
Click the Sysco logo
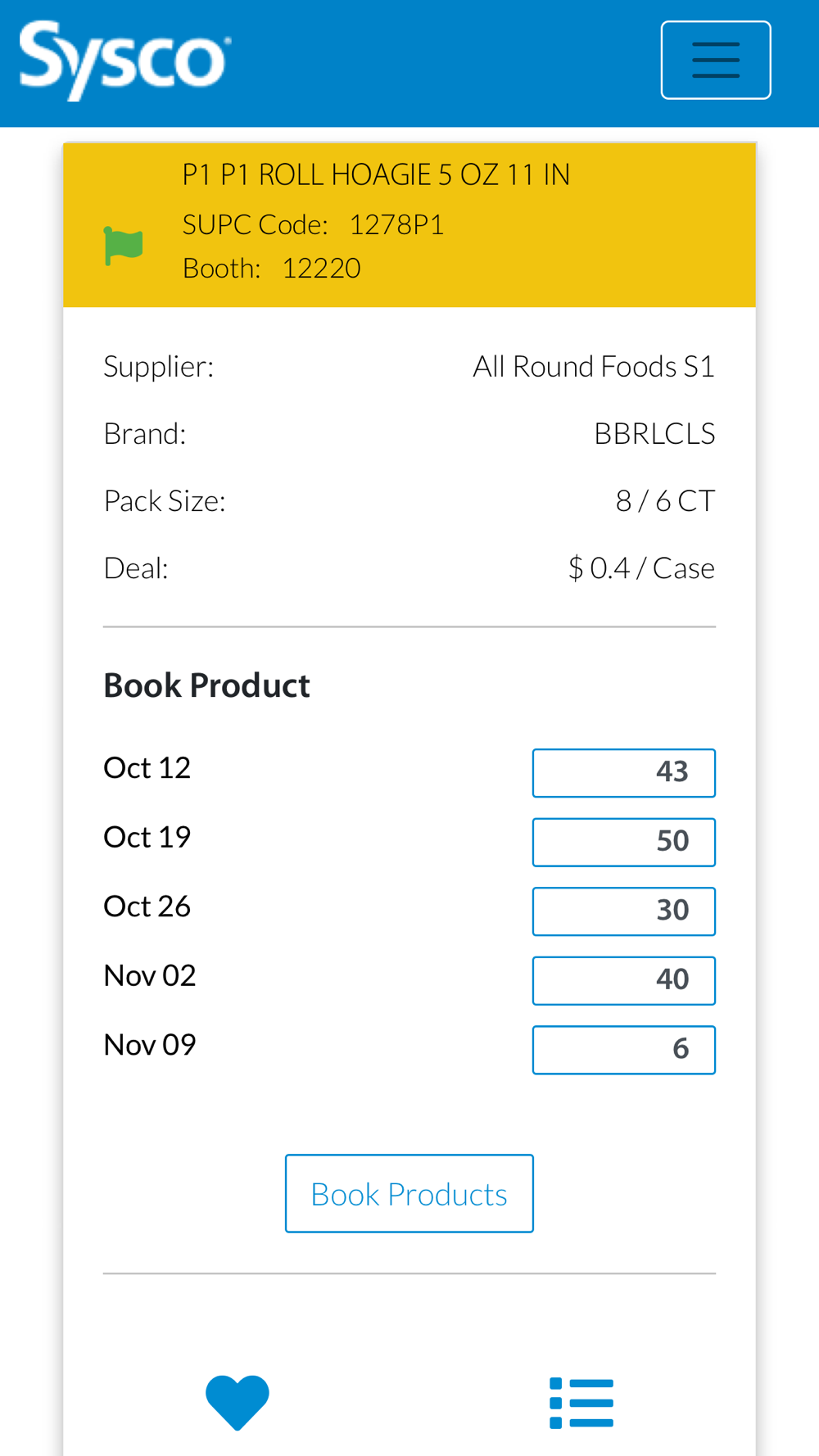click(124, 60)
